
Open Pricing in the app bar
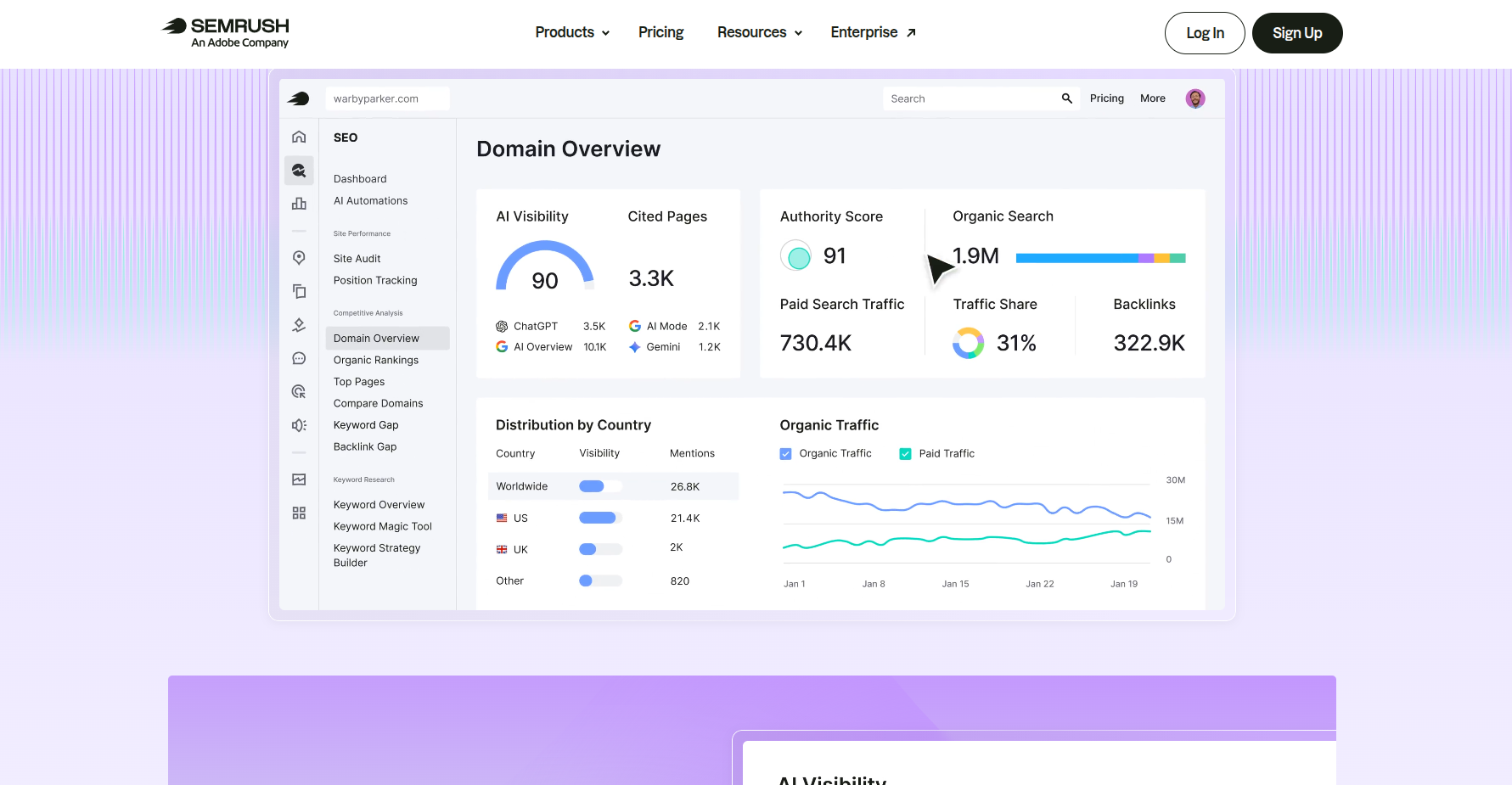tap(1106, 98)
